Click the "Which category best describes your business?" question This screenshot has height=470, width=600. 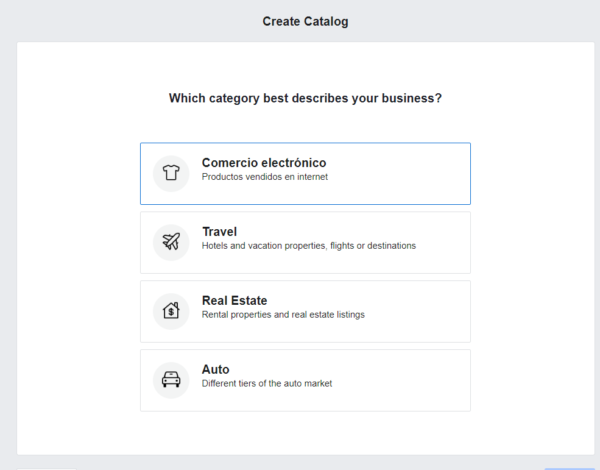click(x=305, y=98)
